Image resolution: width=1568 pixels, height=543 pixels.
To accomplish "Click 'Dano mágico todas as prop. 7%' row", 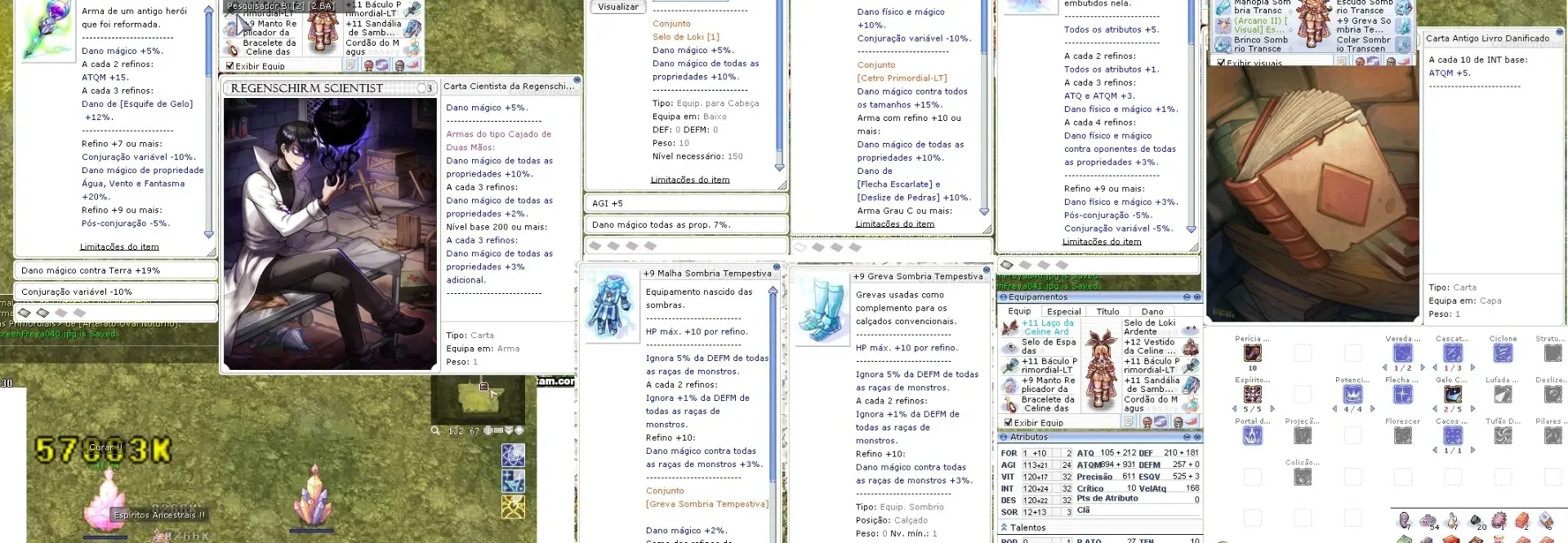I will tap(686, 225).
